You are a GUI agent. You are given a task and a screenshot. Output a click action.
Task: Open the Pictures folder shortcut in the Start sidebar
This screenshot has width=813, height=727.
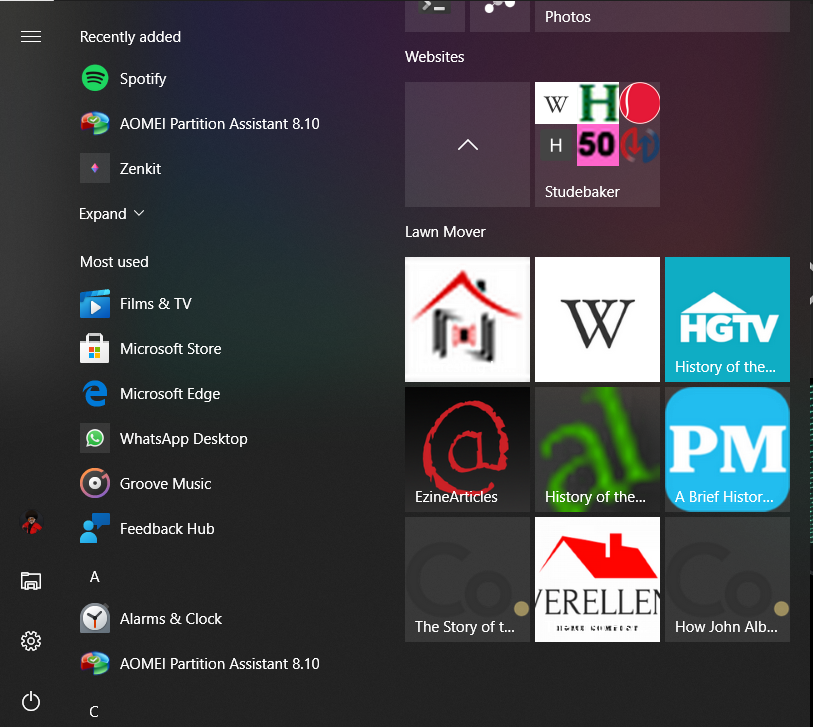click(31, 581)
